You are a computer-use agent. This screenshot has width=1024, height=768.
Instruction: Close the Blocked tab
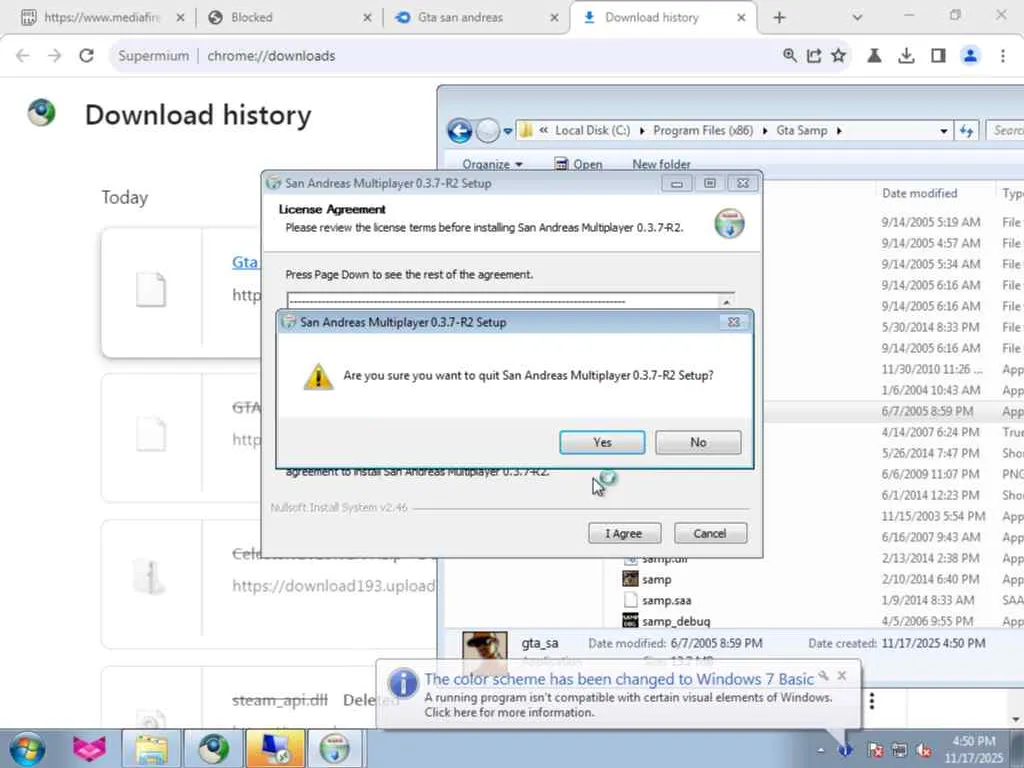click(367, 18)
